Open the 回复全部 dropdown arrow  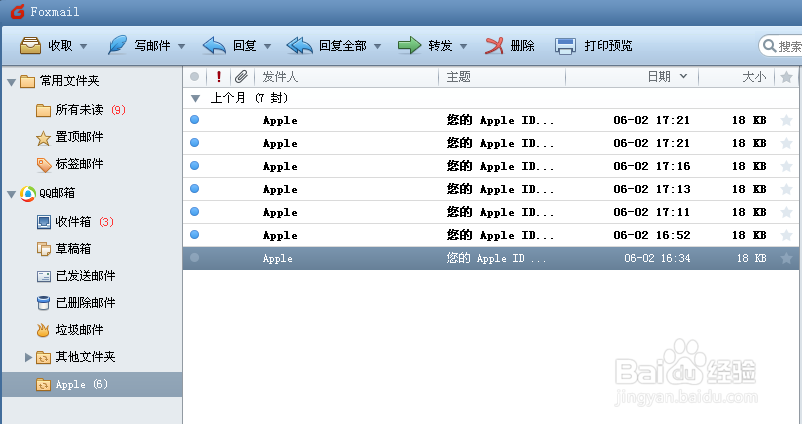click(x=377, y=46)
